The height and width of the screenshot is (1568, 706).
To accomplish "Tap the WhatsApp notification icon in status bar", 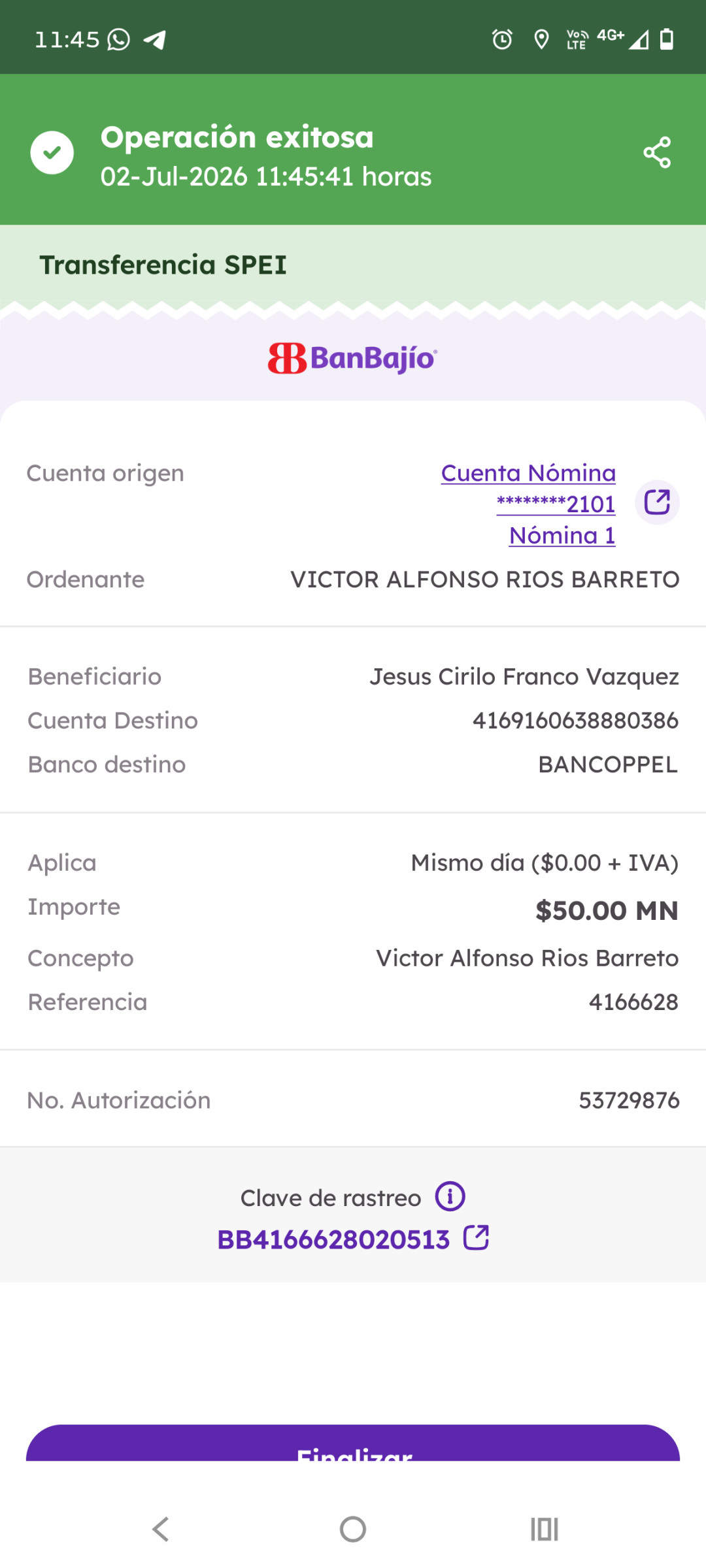I will [x=118, y=39].
